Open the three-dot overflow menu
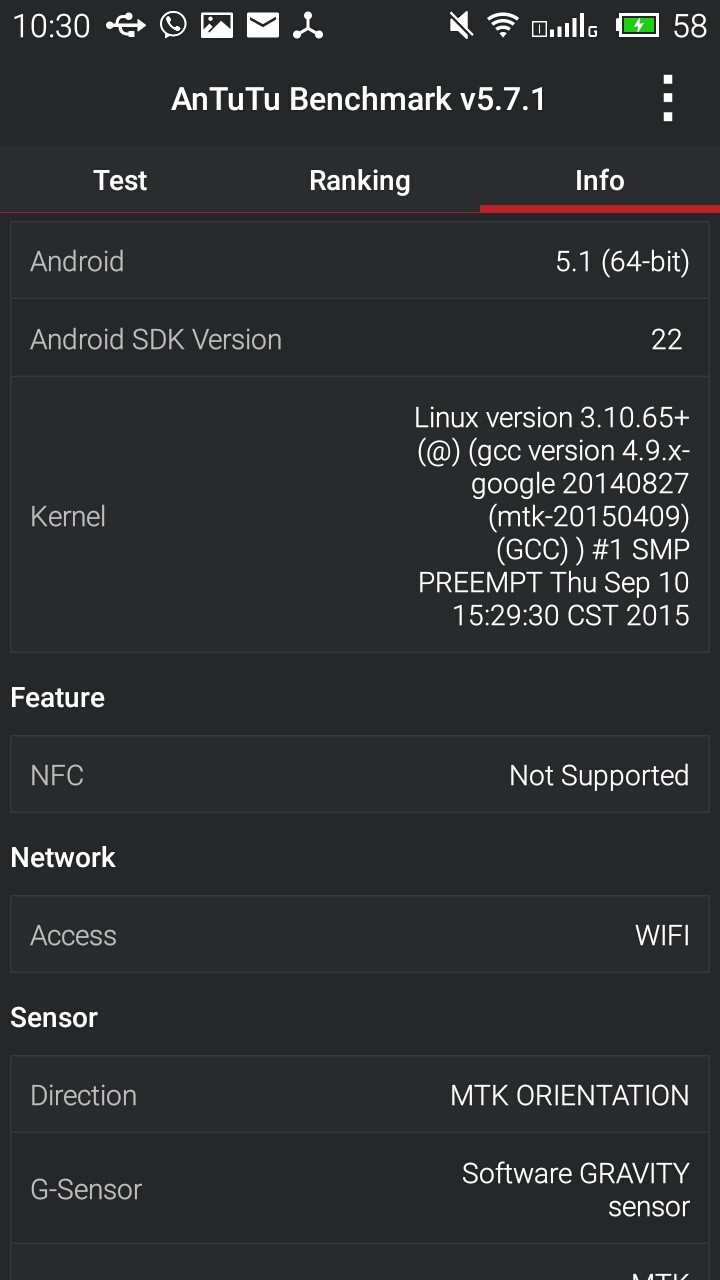The width and height of the screenshot is (720, 1280). [667, 99]
